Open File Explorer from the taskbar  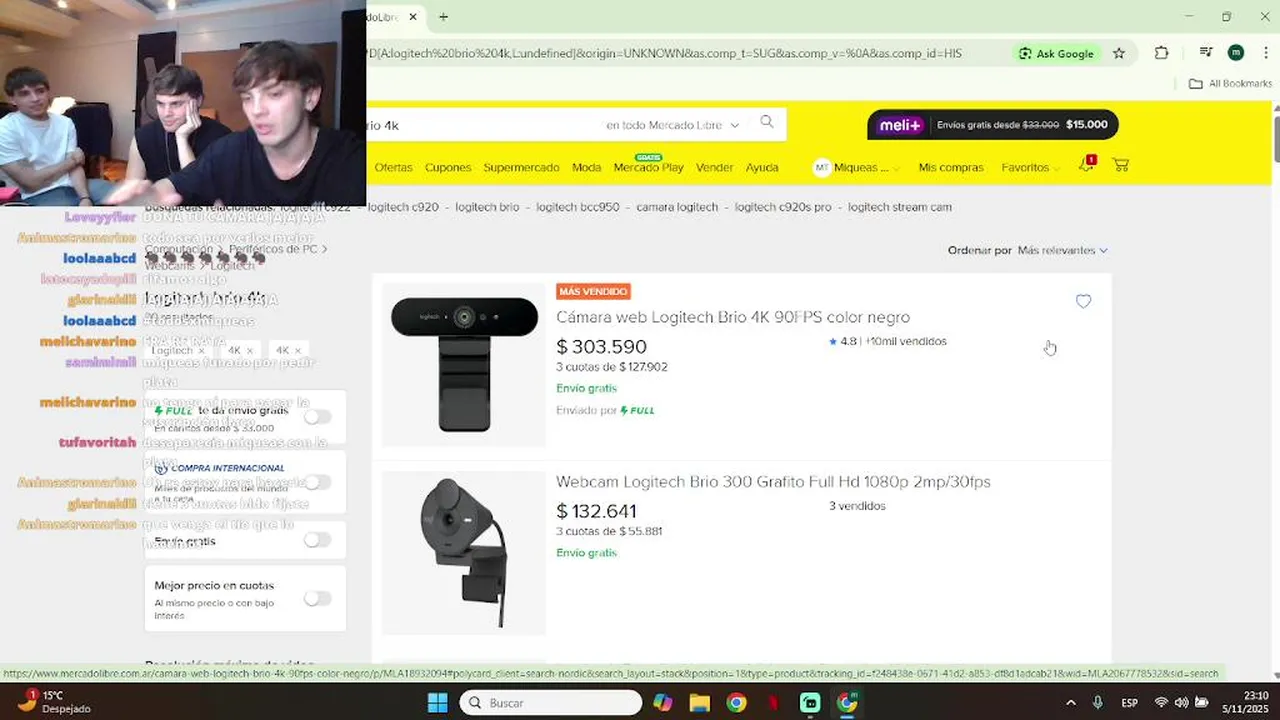coord(700,702)
